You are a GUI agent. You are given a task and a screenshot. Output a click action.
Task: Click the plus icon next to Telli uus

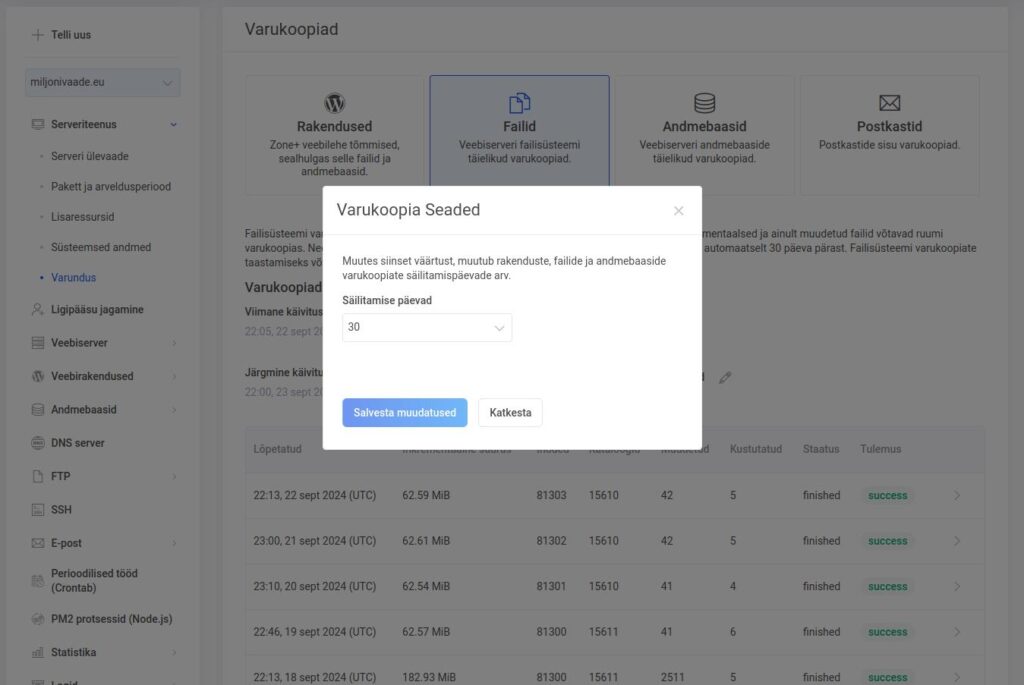click(x=38, y=35)
